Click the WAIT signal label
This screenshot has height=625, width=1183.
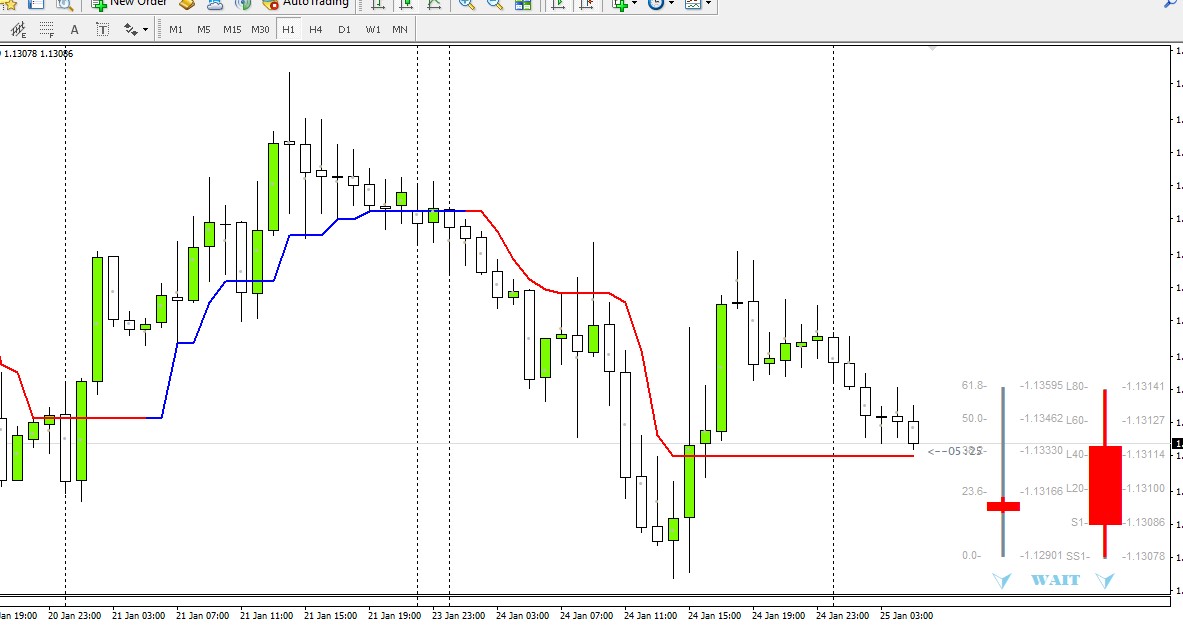click(x=1055, y=580)
